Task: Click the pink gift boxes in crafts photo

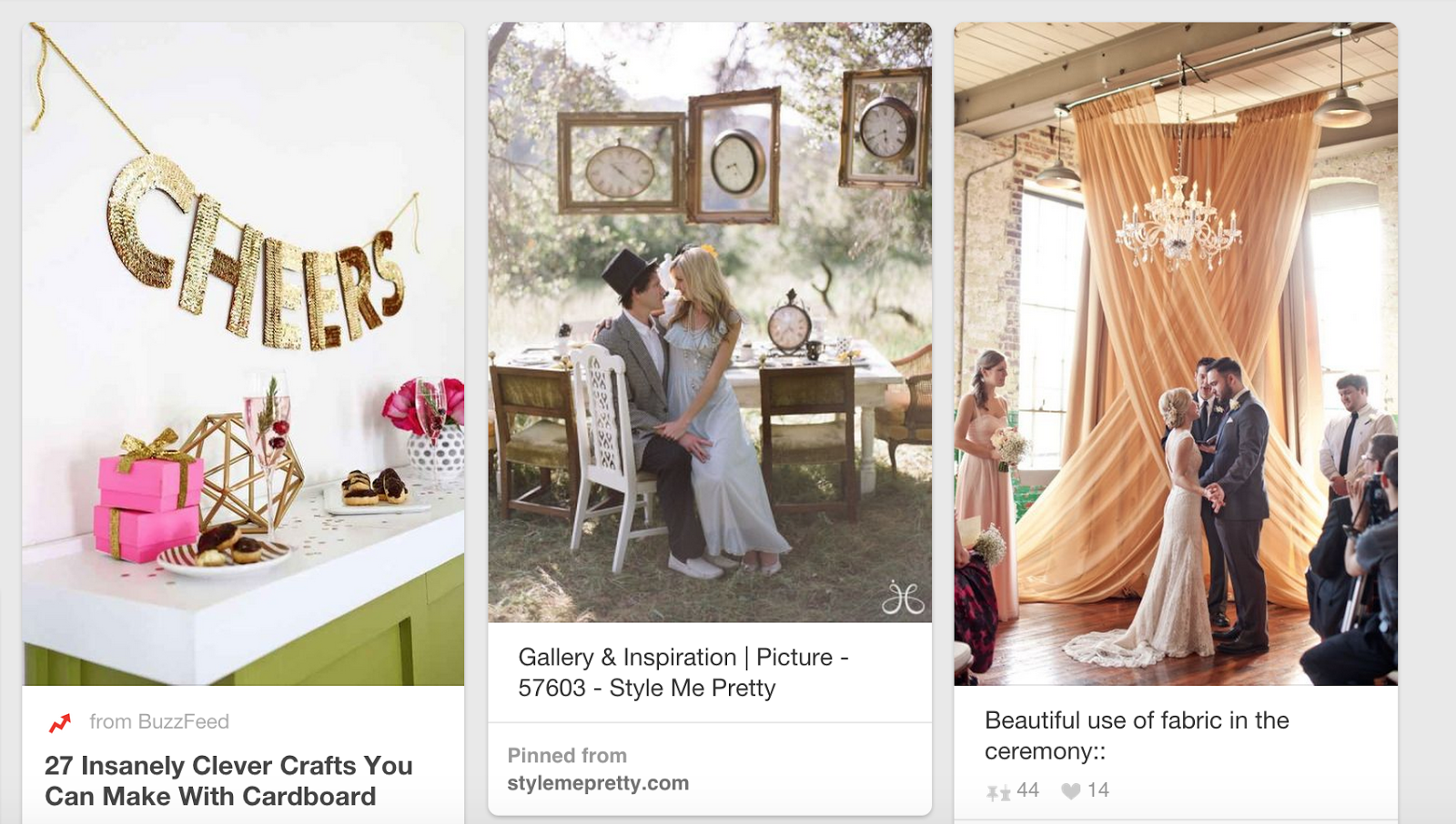Action: coord(146,500)
